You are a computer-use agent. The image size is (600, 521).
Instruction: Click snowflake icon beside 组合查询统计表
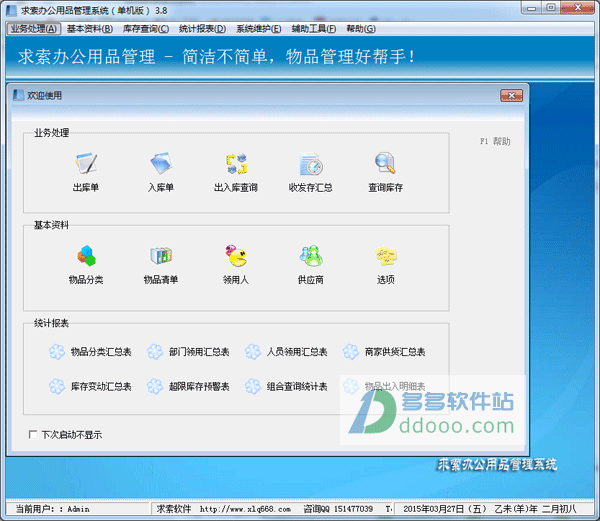point(253,386)
